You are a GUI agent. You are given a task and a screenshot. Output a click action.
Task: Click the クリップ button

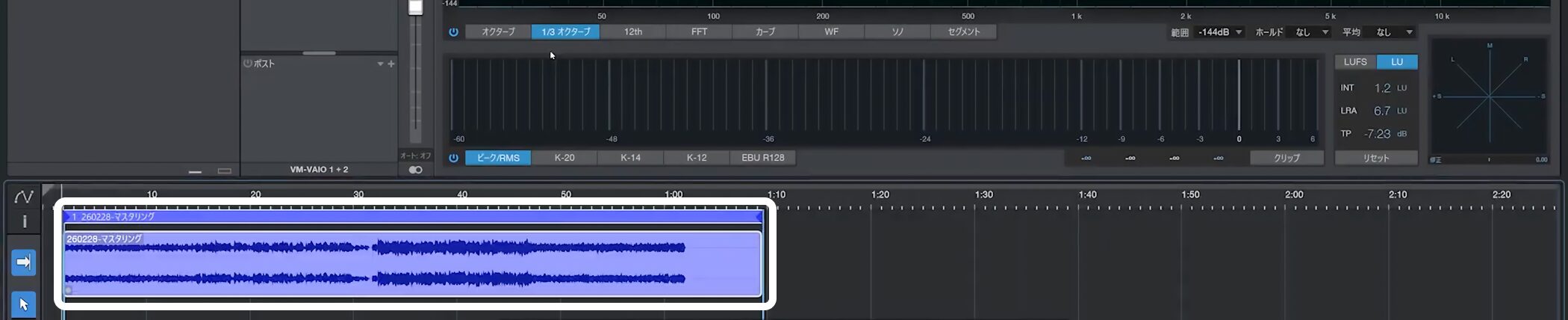coord(1287,158)
